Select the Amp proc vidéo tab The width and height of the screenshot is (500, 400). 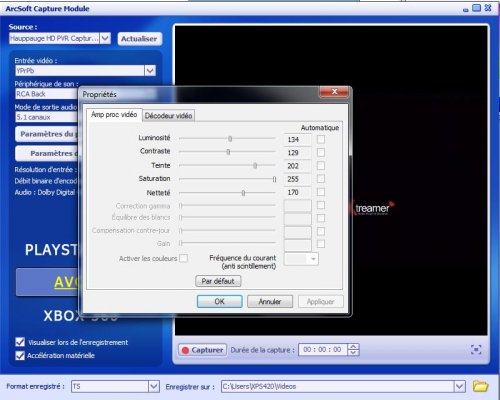coord(114,115)
